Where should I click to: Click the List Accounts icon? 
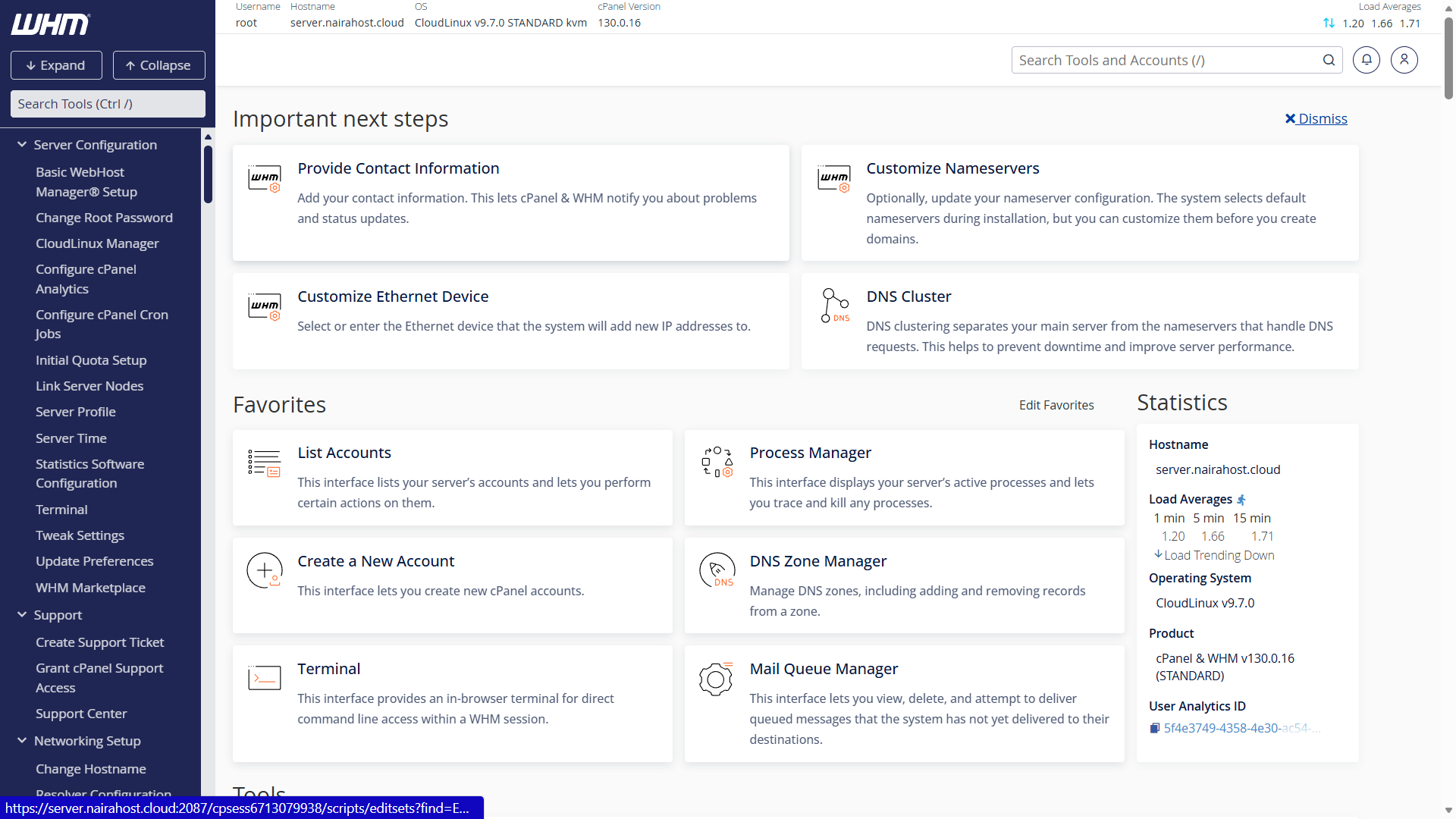(x=265, y=463)
